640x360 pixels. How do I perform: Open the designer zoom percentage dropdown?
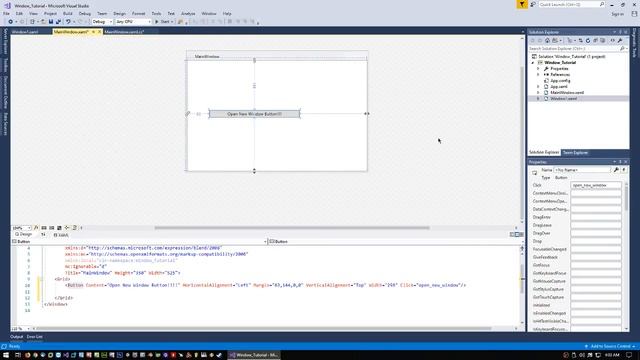point(22,228)
